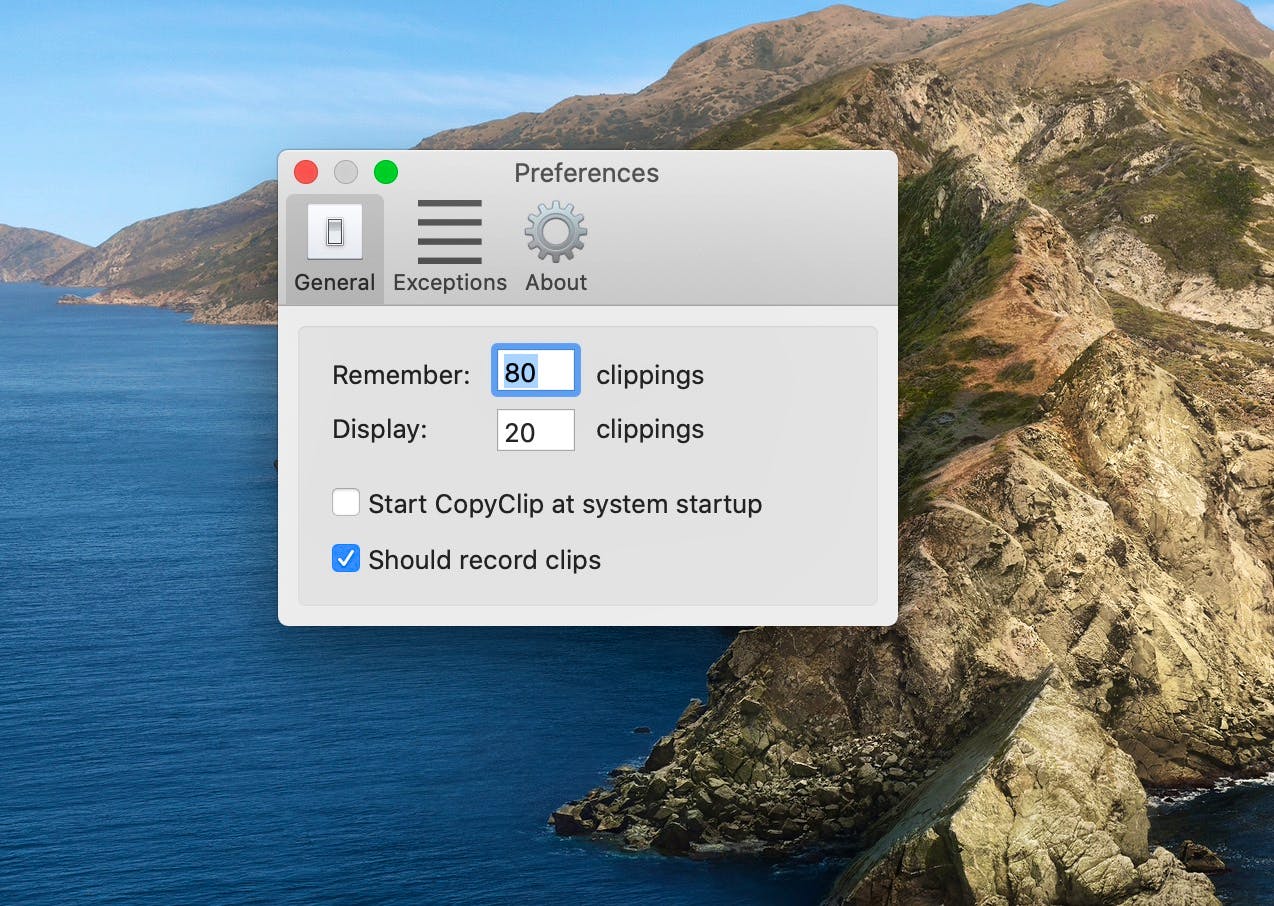Select the About tab label
The width and height of the screenshot is (1274, 906).
click(556, 283)
